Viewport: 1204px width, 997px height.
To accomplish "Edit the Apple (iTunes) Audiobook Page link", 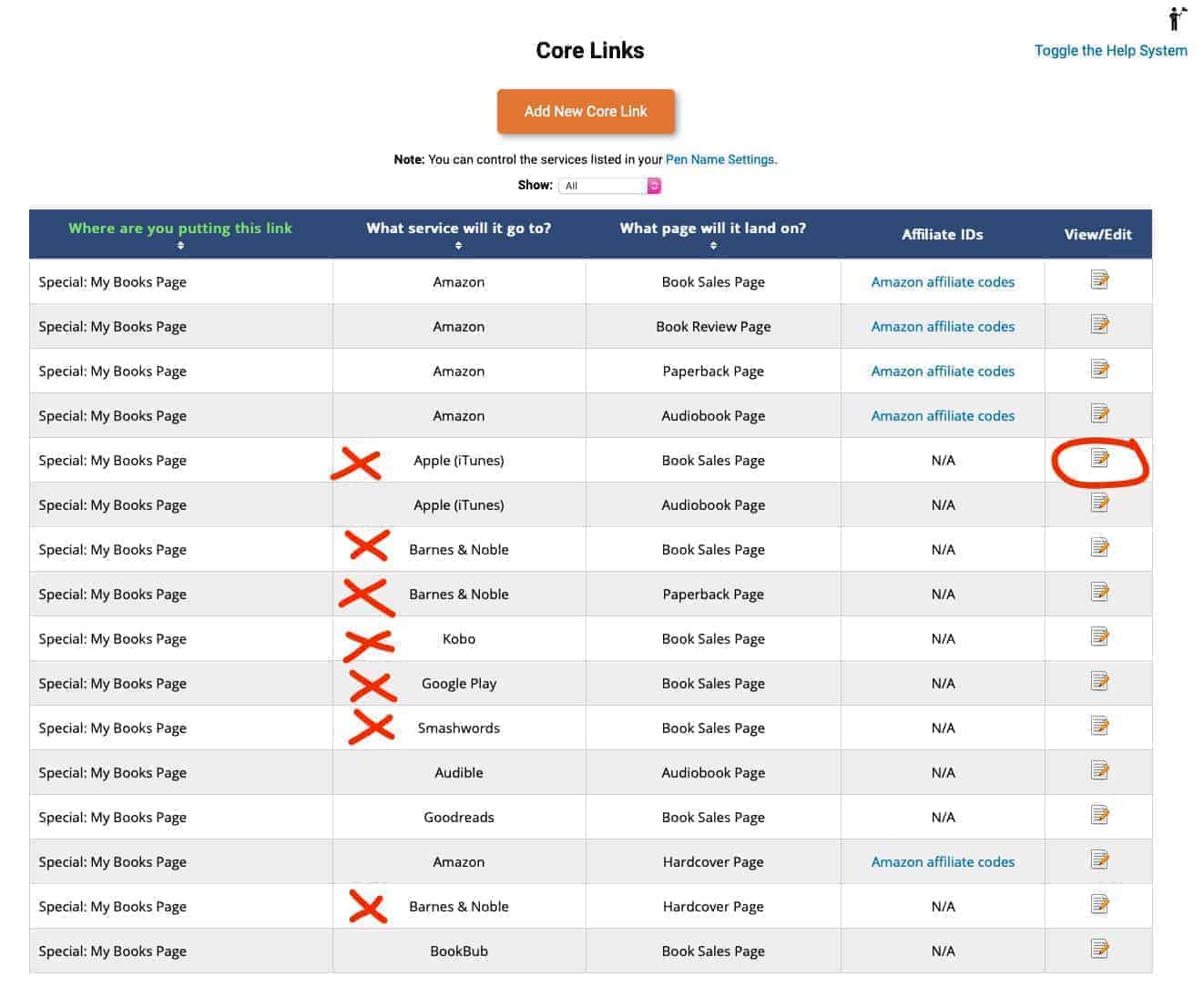I will point(1099,503).
